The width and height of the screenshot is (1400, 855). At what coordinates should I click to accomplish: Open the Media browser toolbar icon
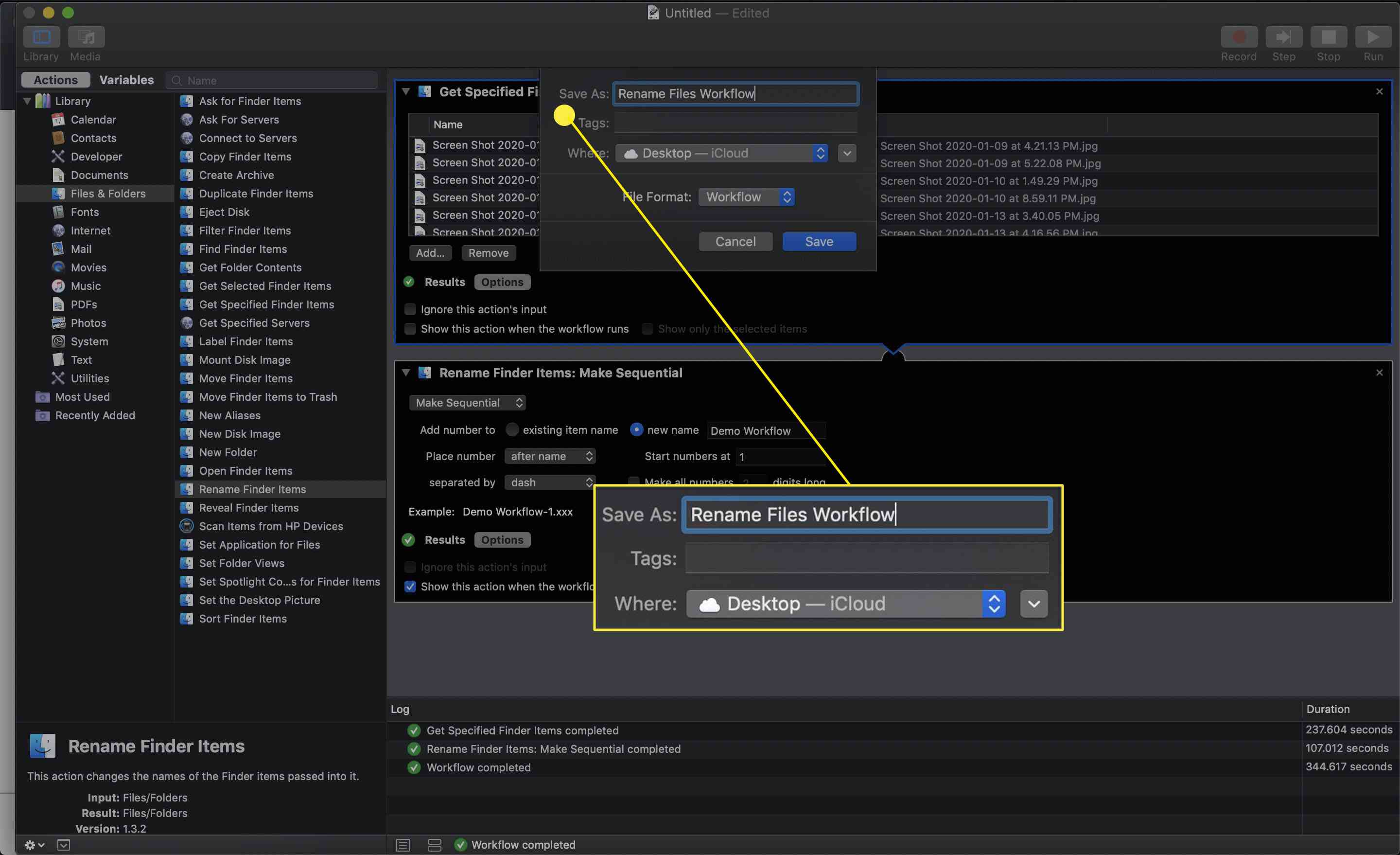tap(86, 37)
